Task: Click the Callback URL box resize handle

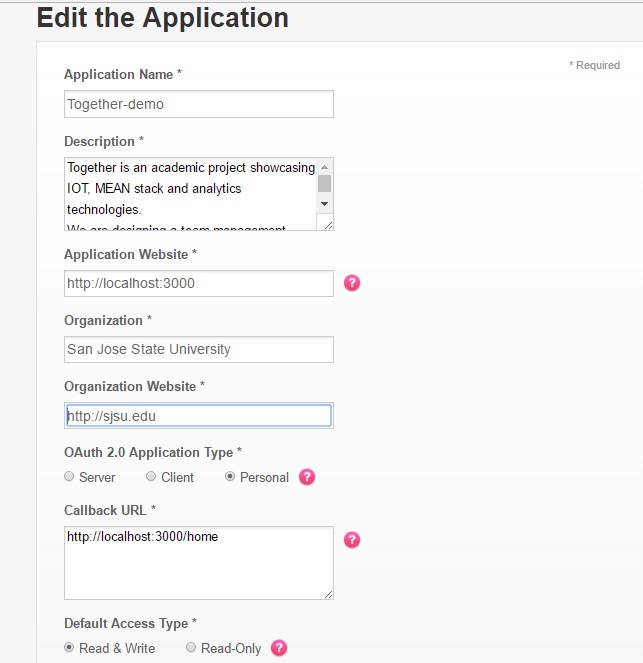Action: 327,593
